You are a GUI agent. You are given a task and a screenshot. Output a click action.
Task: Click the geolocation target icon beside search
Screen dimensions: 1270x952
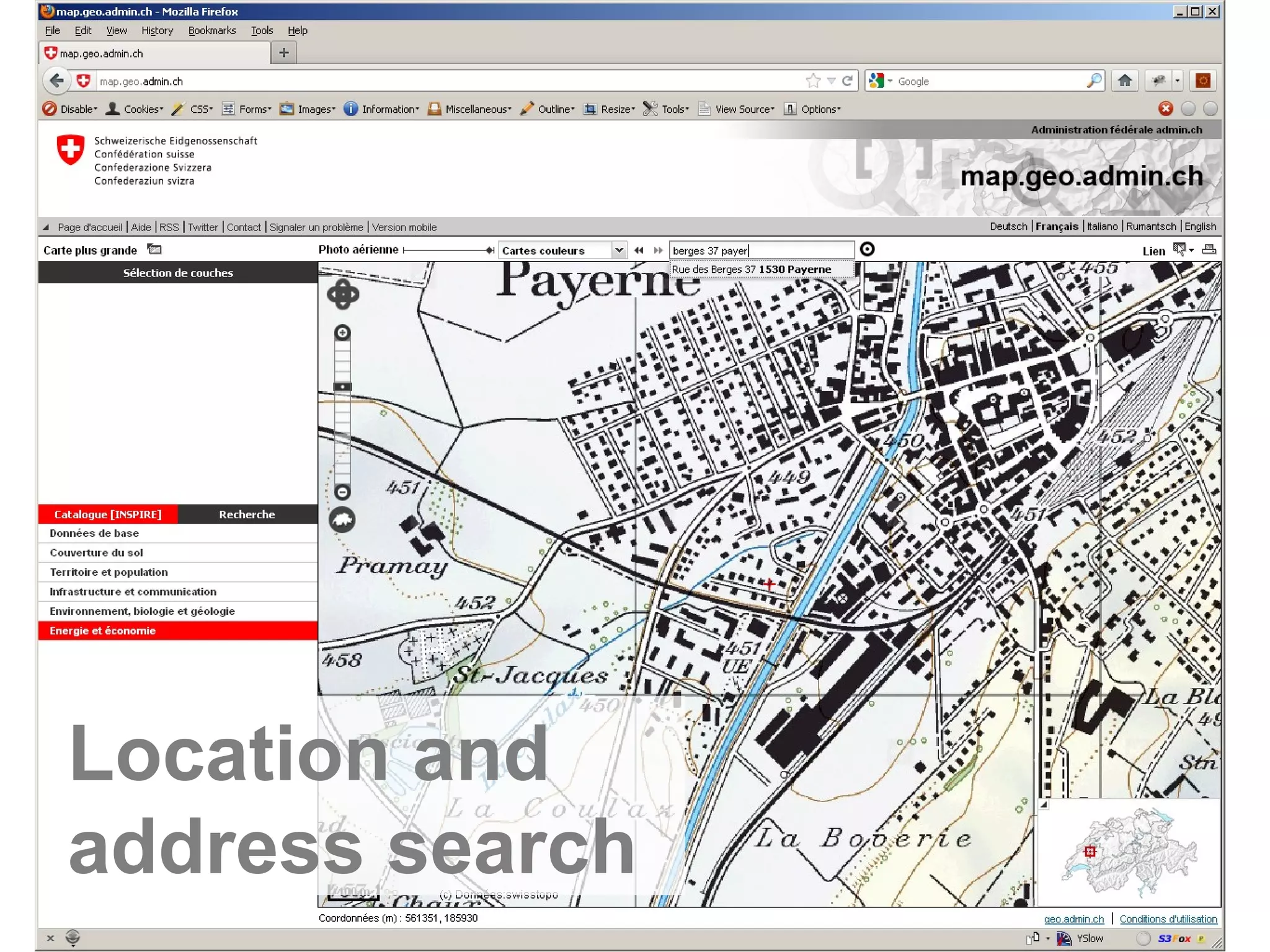tap(868, 249)
